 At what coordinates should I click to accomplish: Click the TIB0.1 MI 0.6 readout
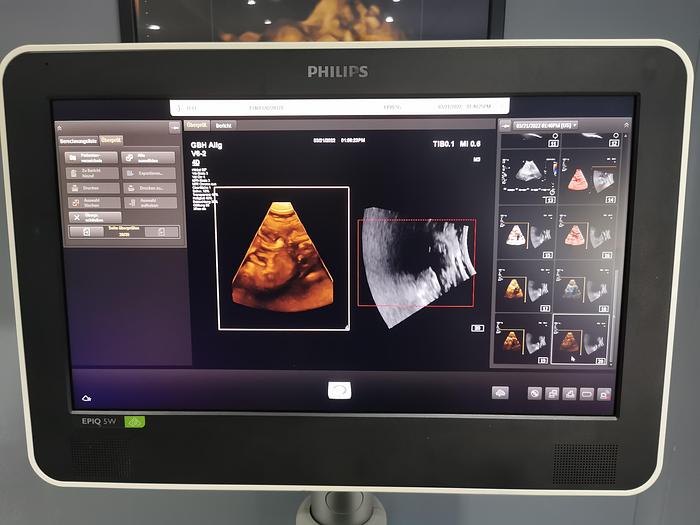456,144
